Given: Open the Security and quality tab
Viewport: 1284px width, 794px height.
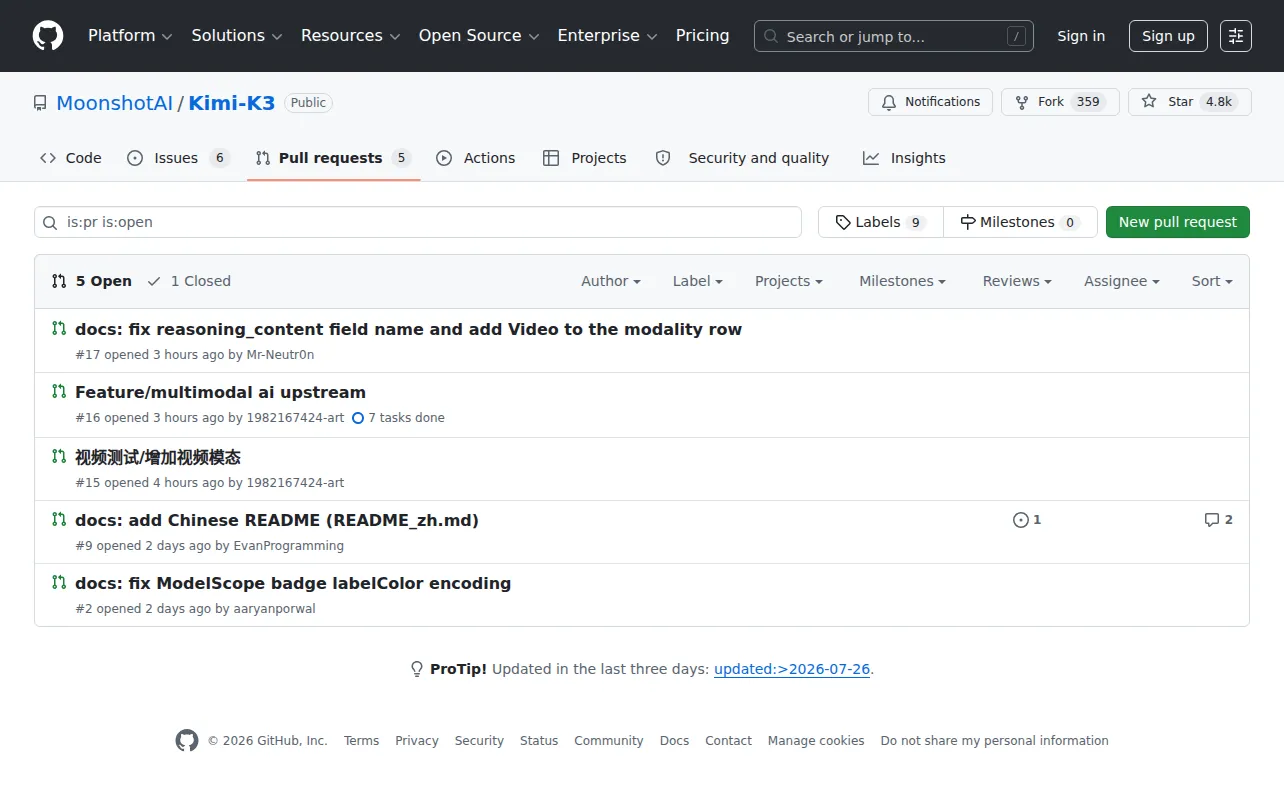Looking at the screenshot, I should [742, 158].
